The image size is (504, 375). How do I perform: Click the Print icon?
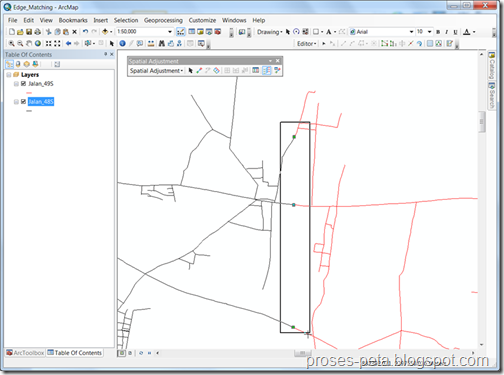[37, 32]
